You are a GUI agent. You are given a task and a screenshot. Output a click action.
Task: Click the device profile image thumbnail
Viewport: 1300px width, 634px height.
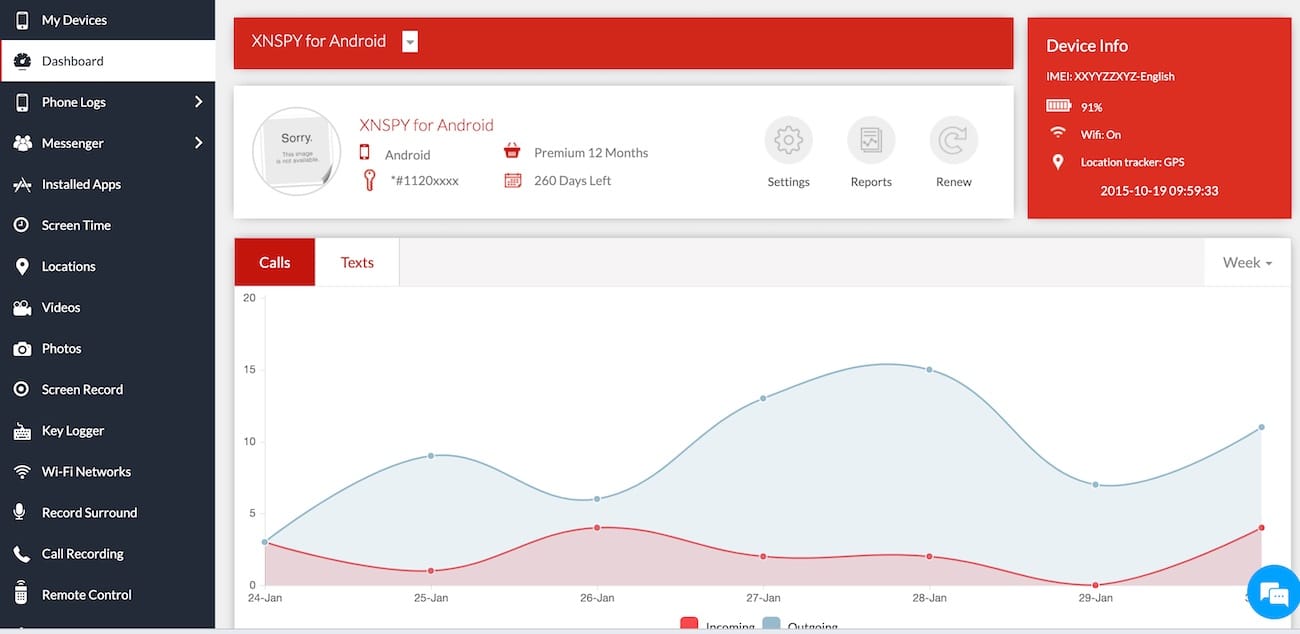[296, 152]
